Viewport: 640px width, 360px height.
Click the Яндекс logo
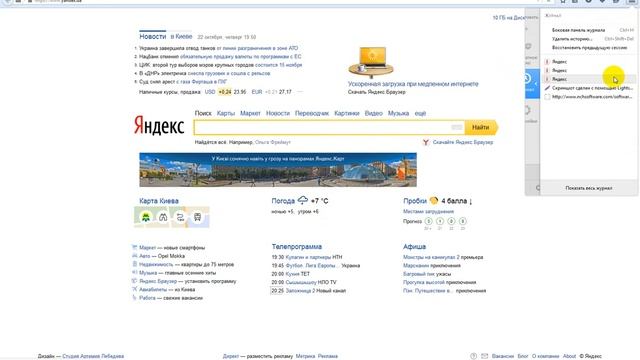[x=159, y=125]
